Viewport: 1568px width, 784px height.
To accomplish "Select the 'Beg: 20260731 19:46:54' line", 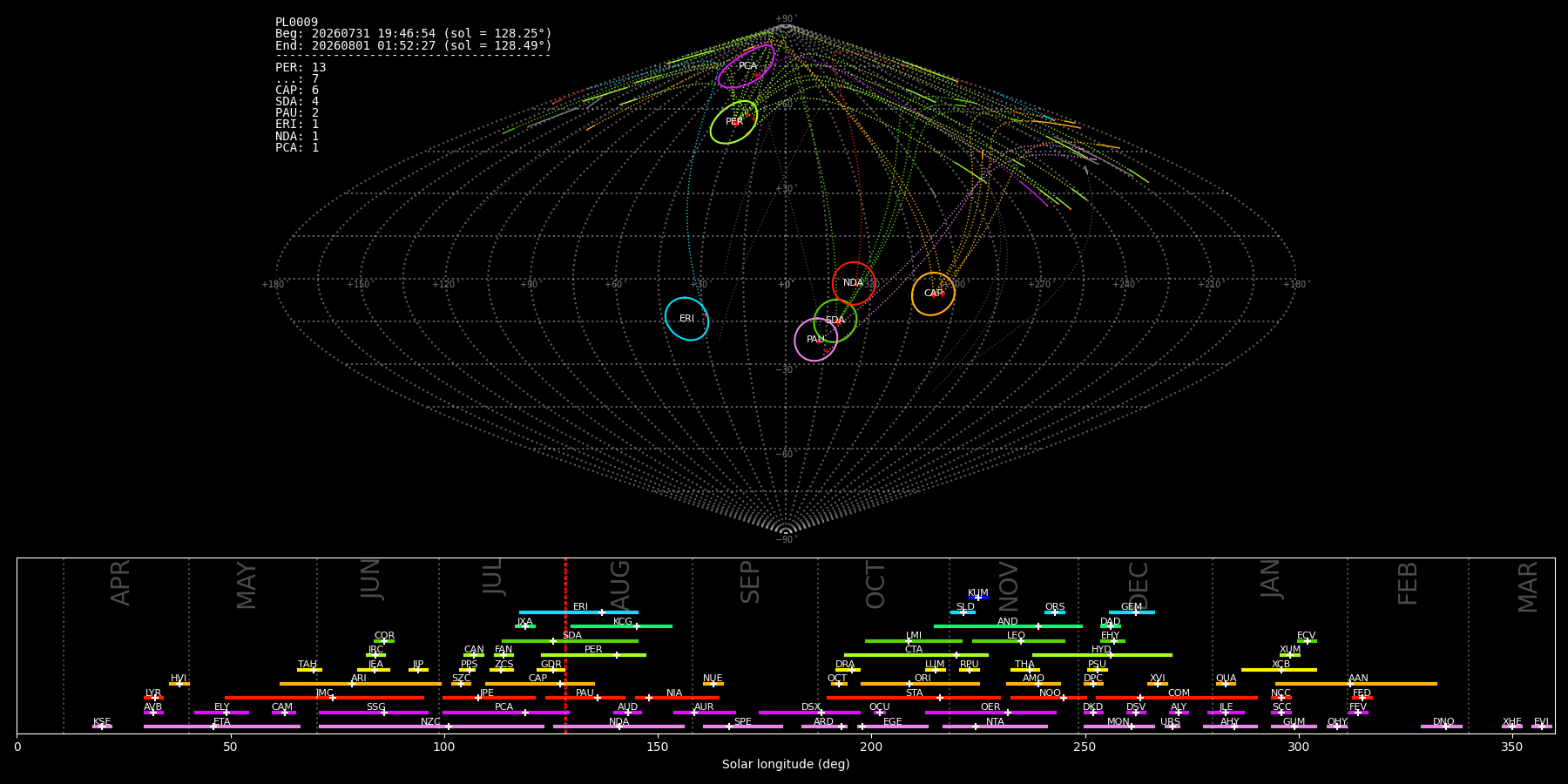I will pyautogui.click(x=414, y=34).
